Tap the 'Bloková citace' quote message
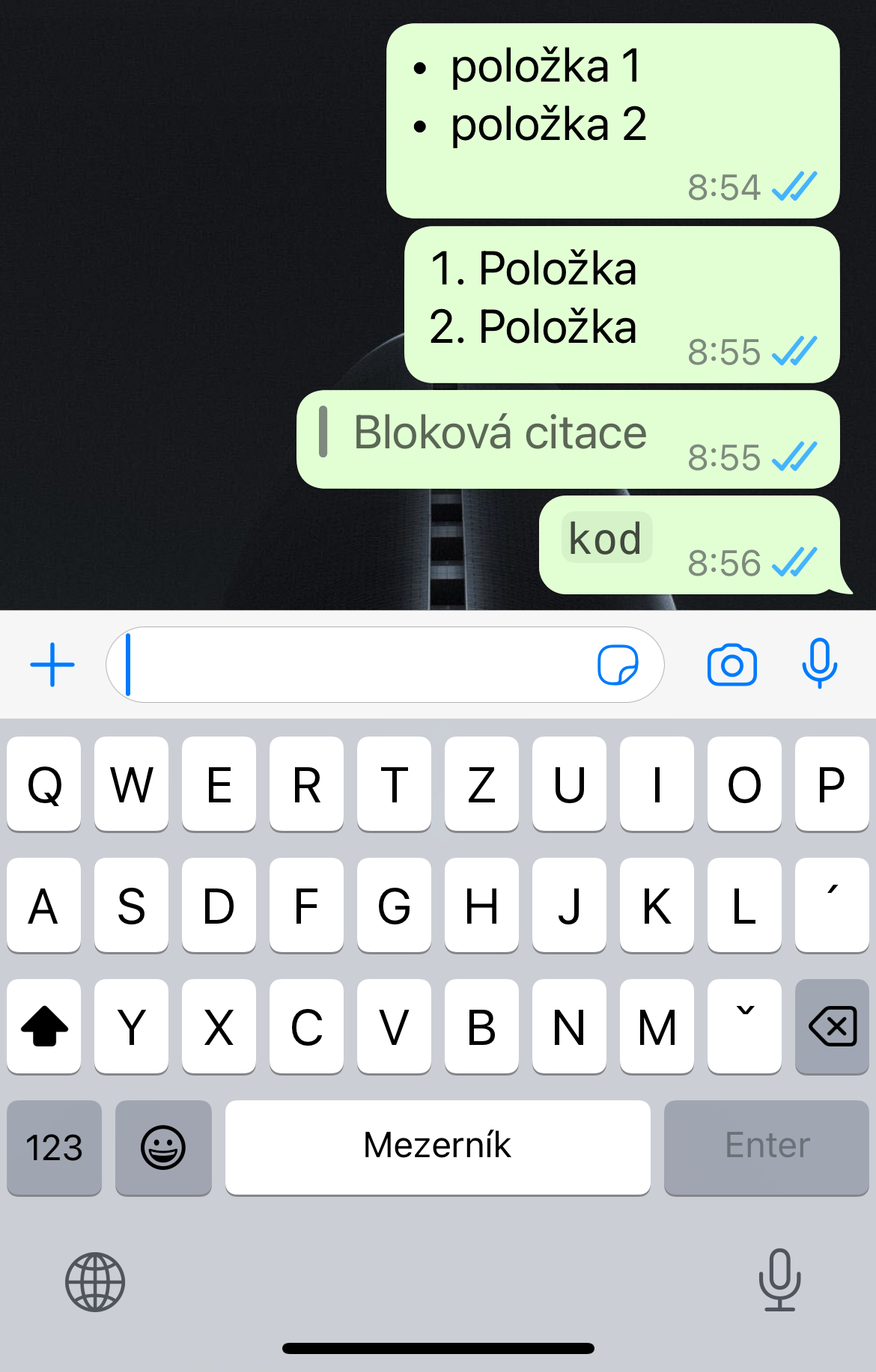876x1372 pixels. [x=568, y=439]
